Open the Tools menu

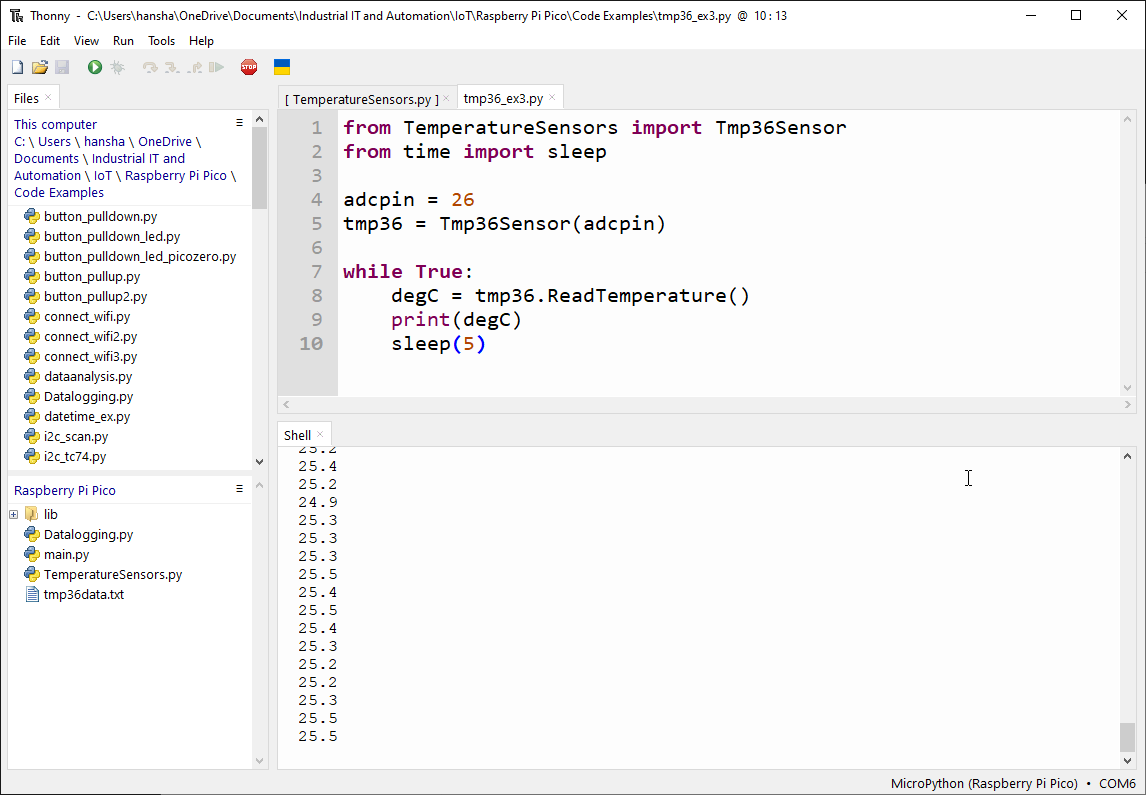tap(162, 41)
